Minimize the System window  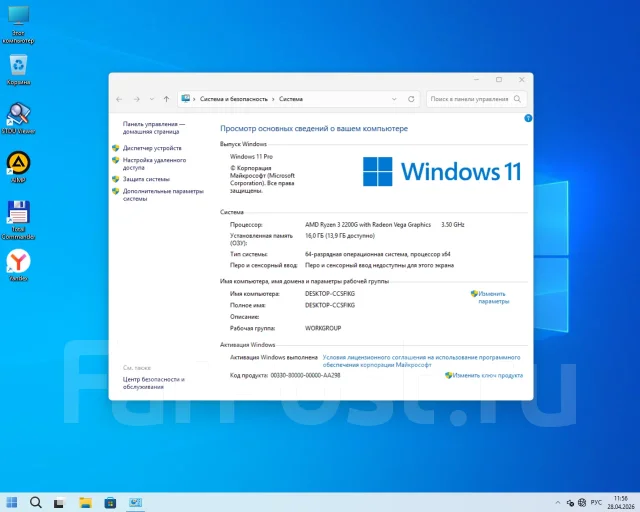tap(476, 80)
